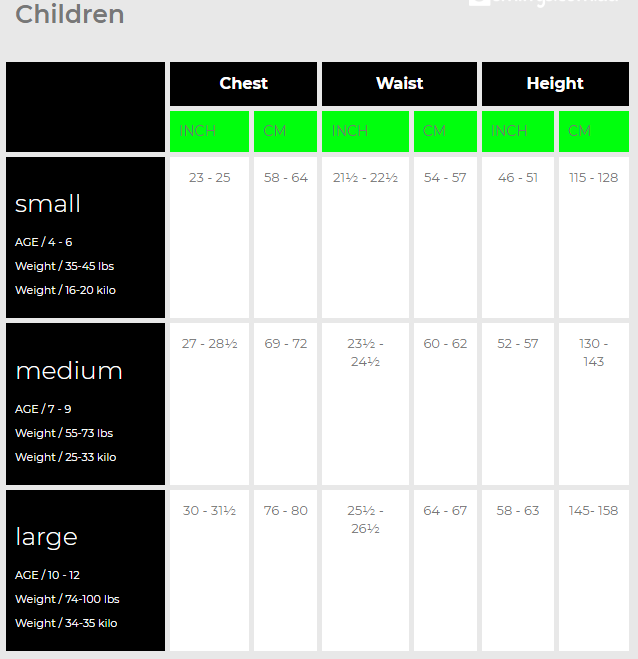This screenshot has width=638, height=659.
Task: Click the partially visible logo at top right
Action: click(545, 3)
